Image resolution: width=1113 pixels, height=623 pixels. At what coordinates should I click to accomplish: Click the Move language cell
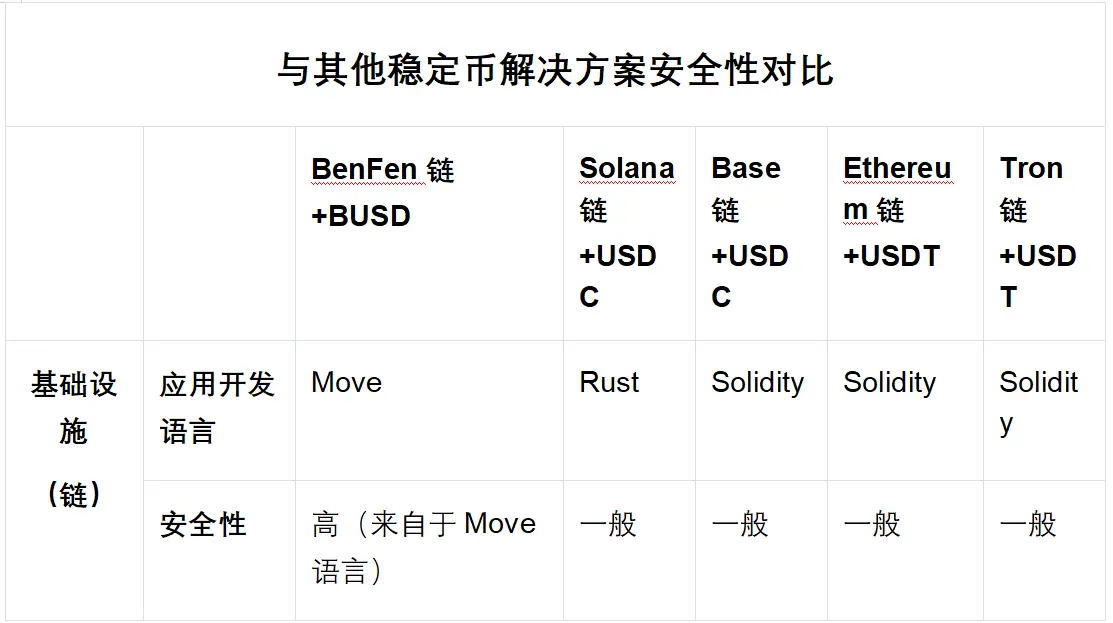[x=347, y=383]
